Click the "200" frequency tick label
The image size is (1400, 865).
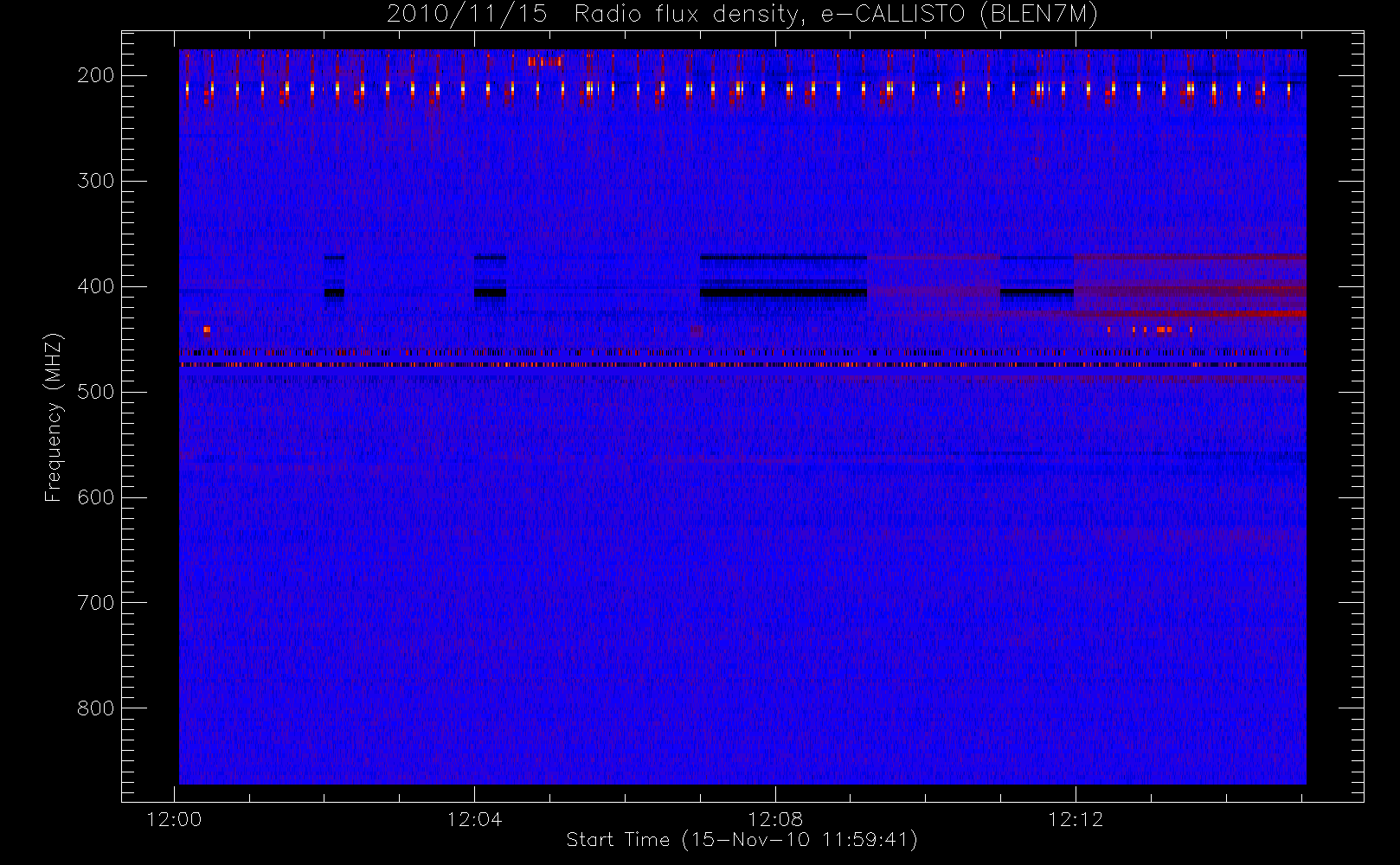click(x=95, y=75)
